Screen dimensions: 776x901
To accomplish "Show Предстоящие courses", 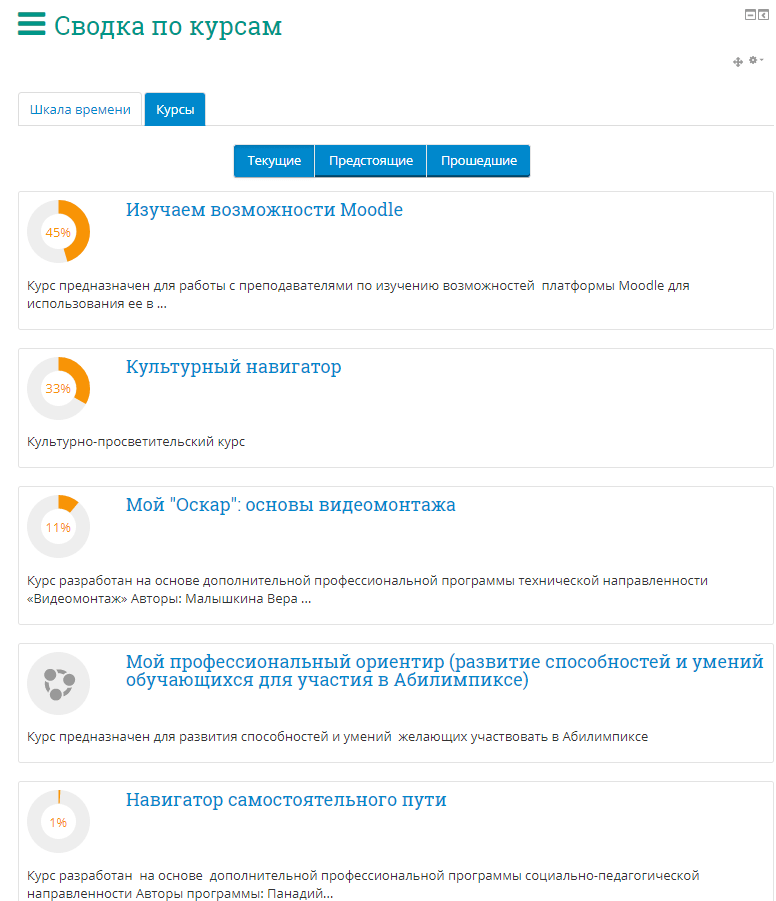I will tap(371, 161).
